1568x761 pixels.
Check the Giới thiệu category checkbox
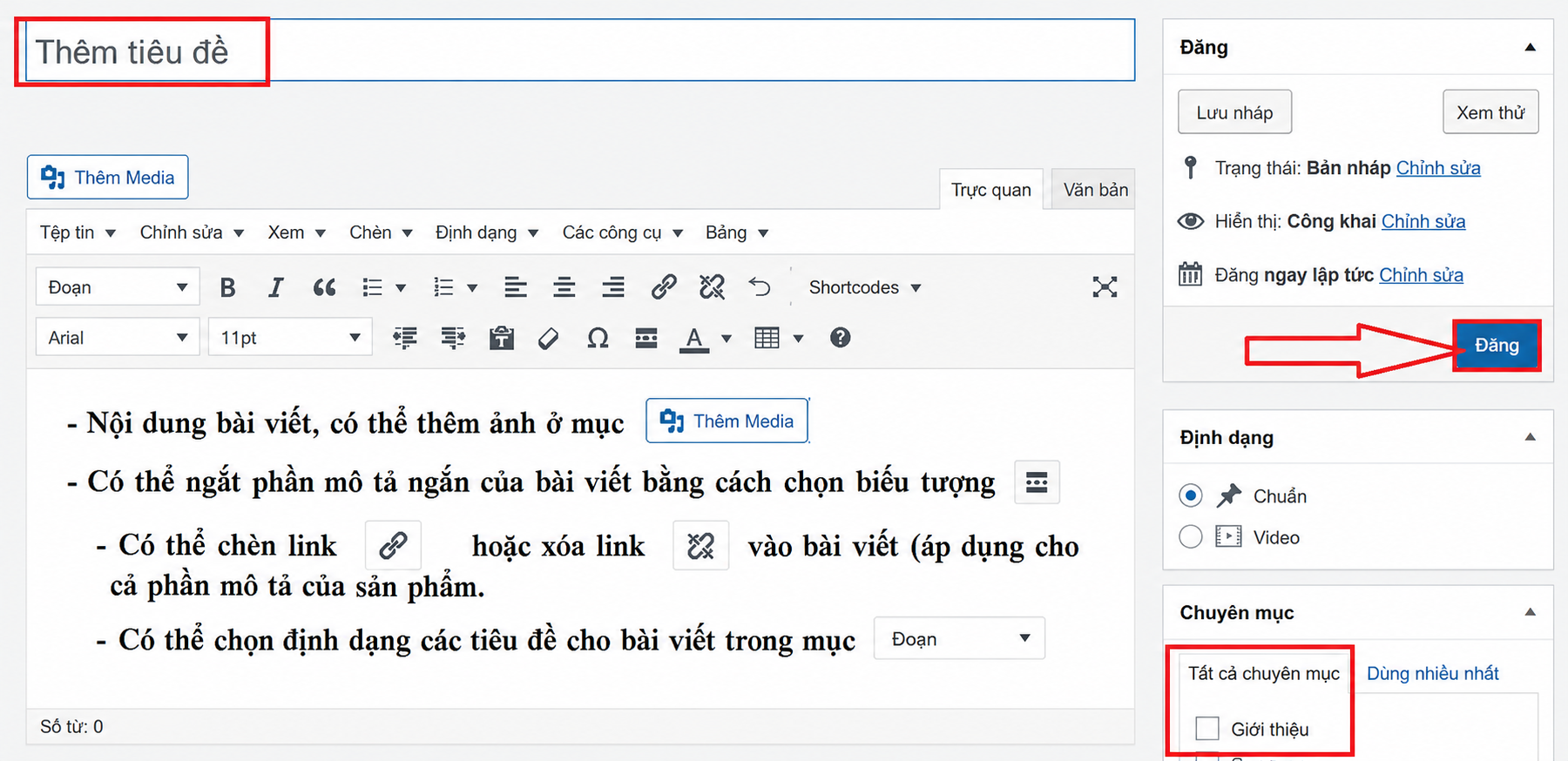(x=1207, y=728)
